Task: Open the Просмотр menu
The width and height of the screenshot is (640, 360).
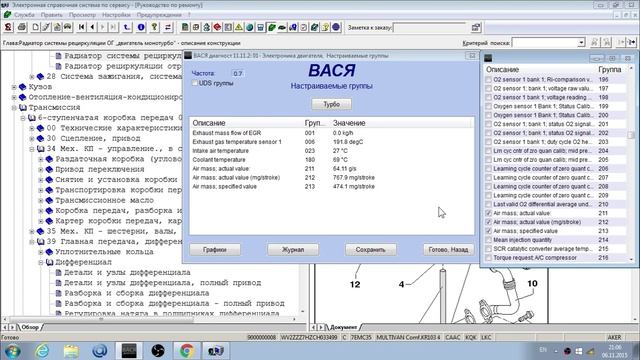Action: click(x=82, y=15)
